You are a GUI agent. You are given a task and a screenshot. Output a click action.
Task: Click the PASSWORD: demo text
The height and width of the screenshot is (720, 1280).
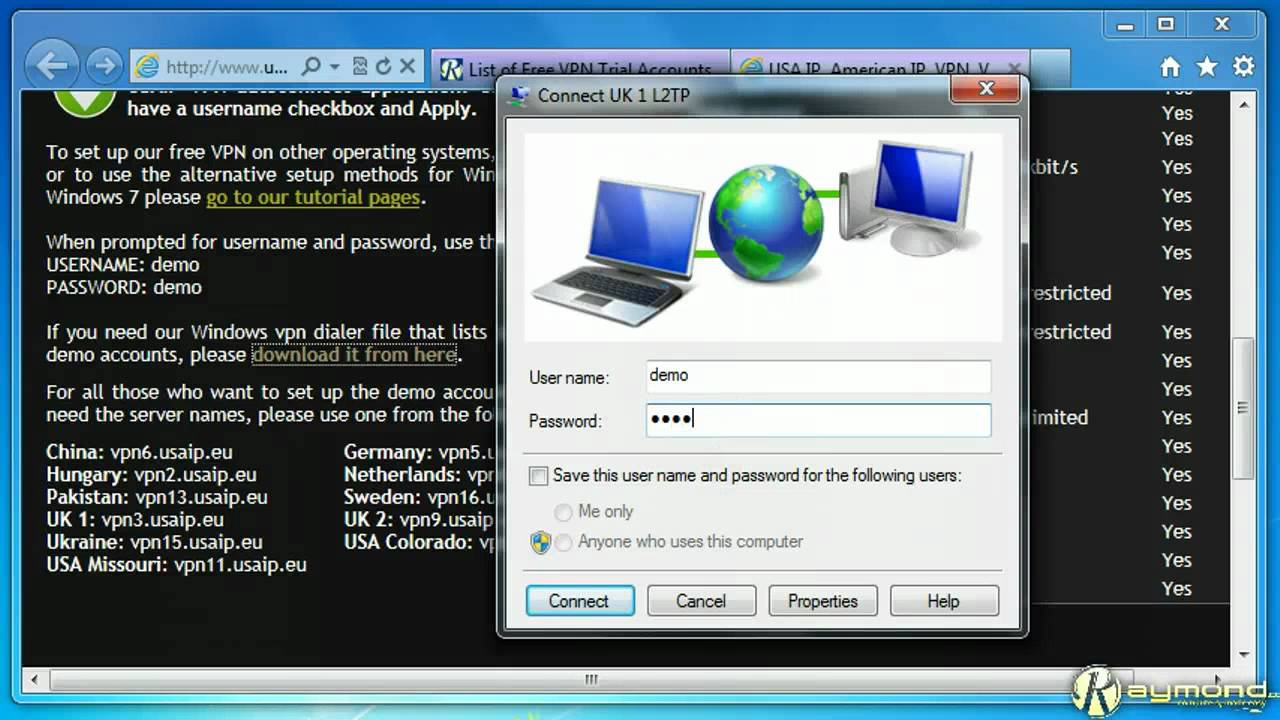pos(124,287)
